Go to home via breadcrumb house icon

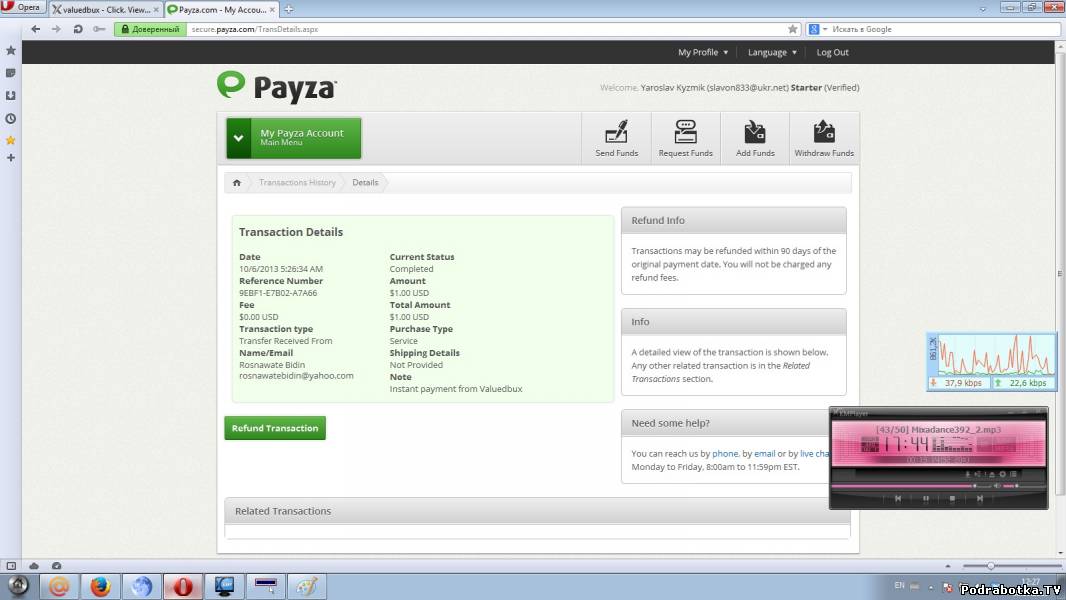(237, 183)
